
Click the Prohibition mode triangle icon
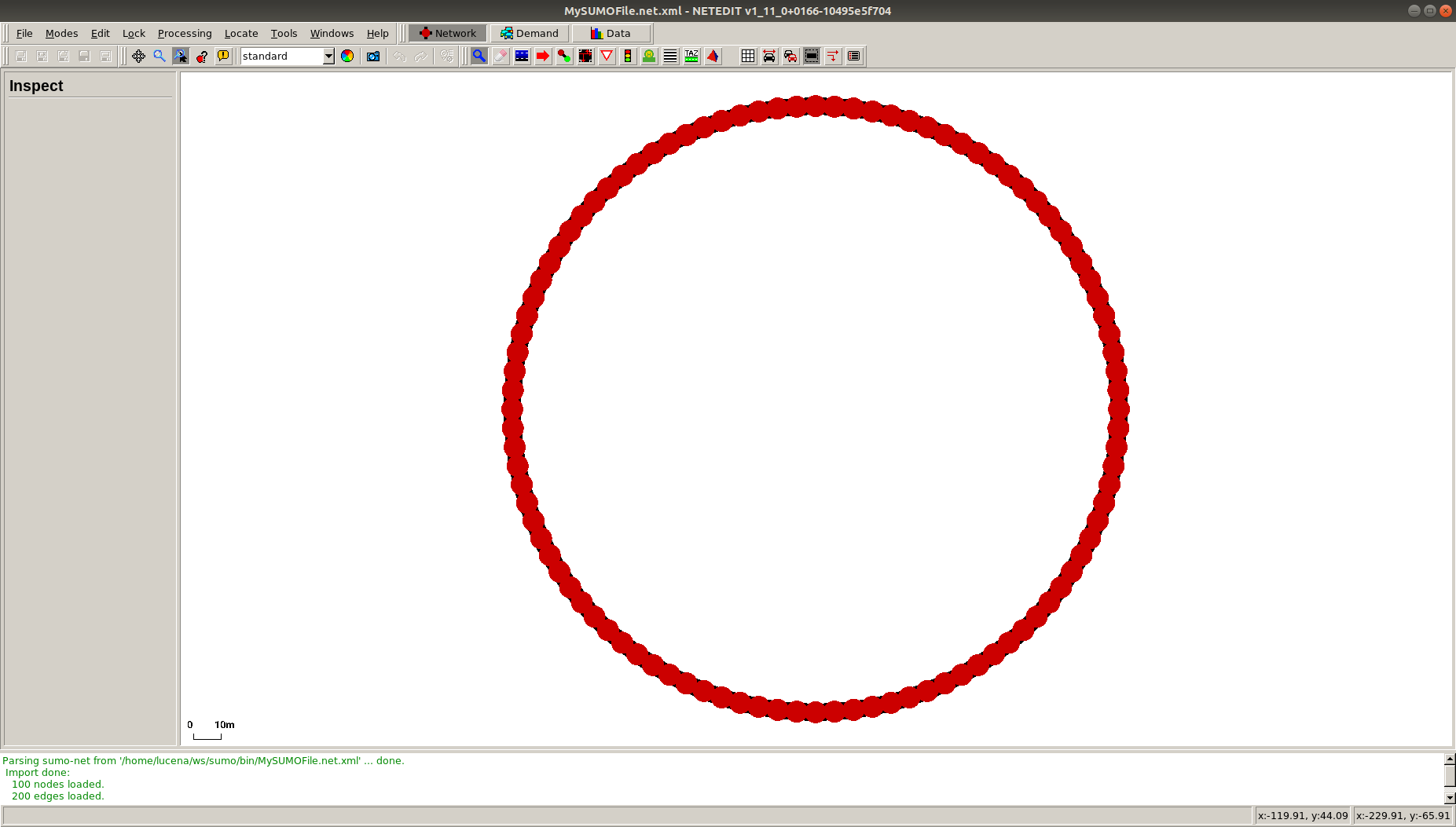coord(607,56)
